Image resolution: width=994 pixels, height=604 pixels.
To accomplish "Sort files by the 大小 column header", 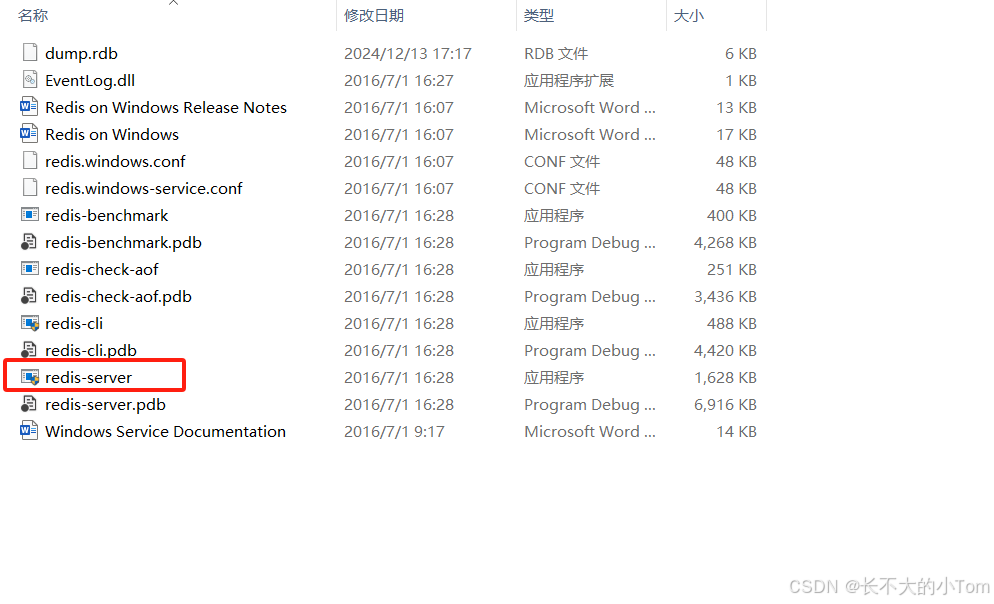I will tap(688, 15).
